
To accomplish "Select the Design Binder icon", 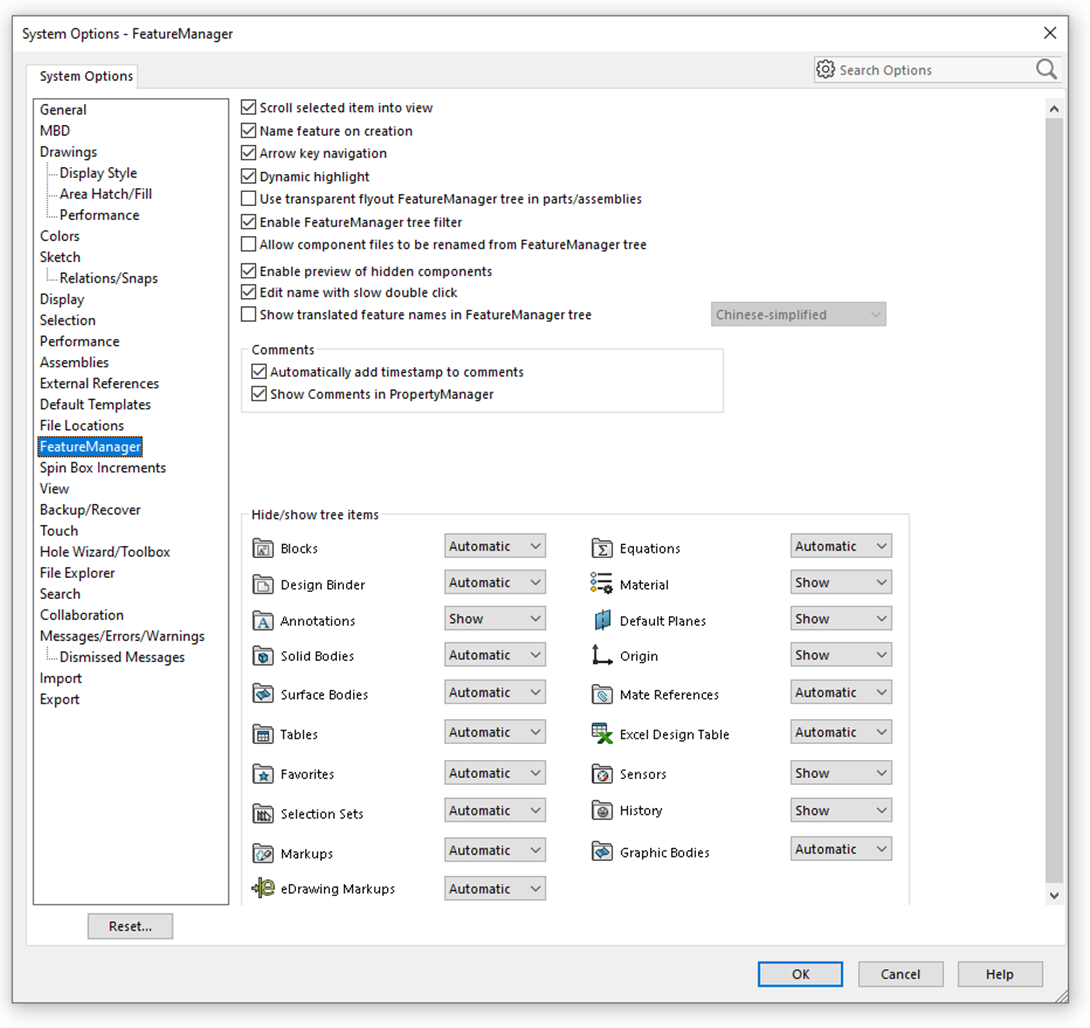I will 263,585.
